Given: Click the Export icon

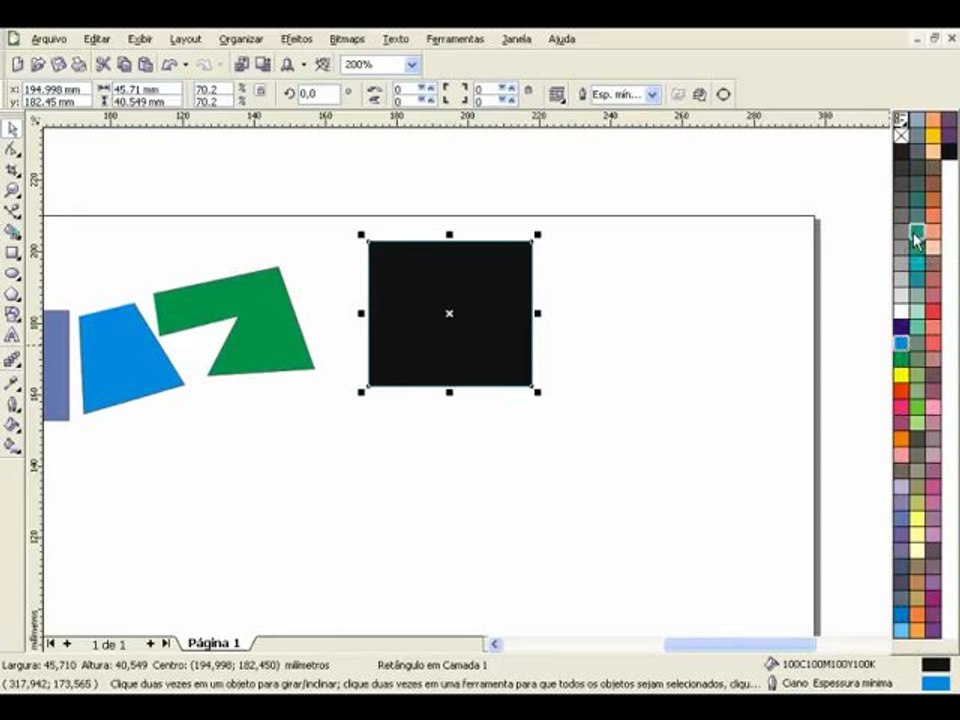Looking at the screenshot, I should tap(263, 64).
